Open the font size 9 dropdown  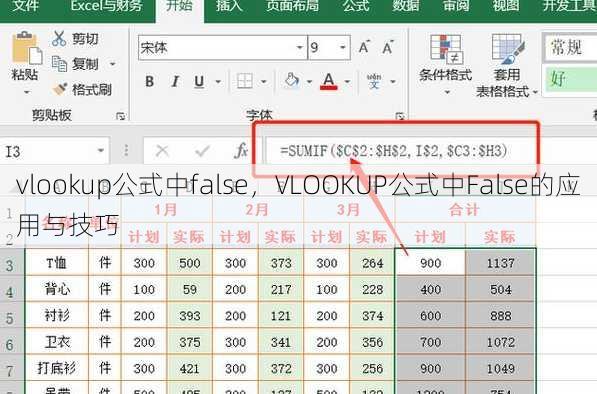342,48
